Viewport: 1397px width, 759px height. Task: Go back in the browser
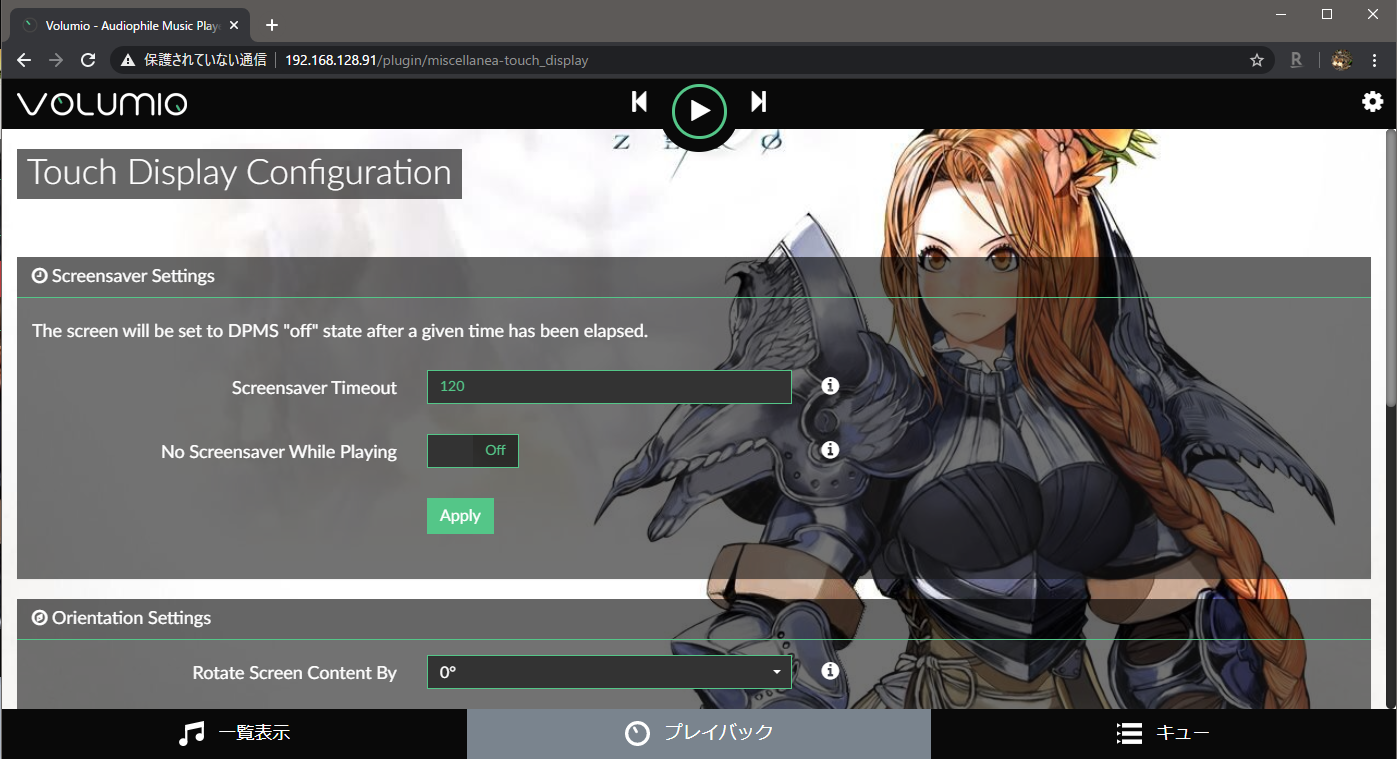tap(24, 60)
